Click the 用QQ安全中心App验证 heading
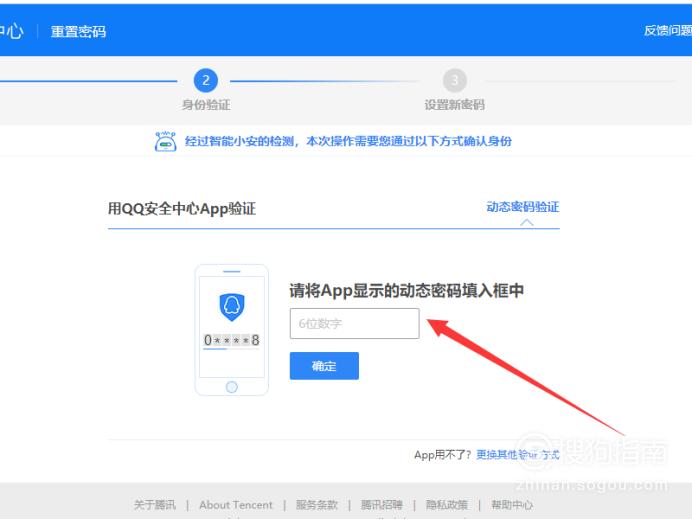Image resolution: width=692 pixels, height=519 pixels. [182, 209]
